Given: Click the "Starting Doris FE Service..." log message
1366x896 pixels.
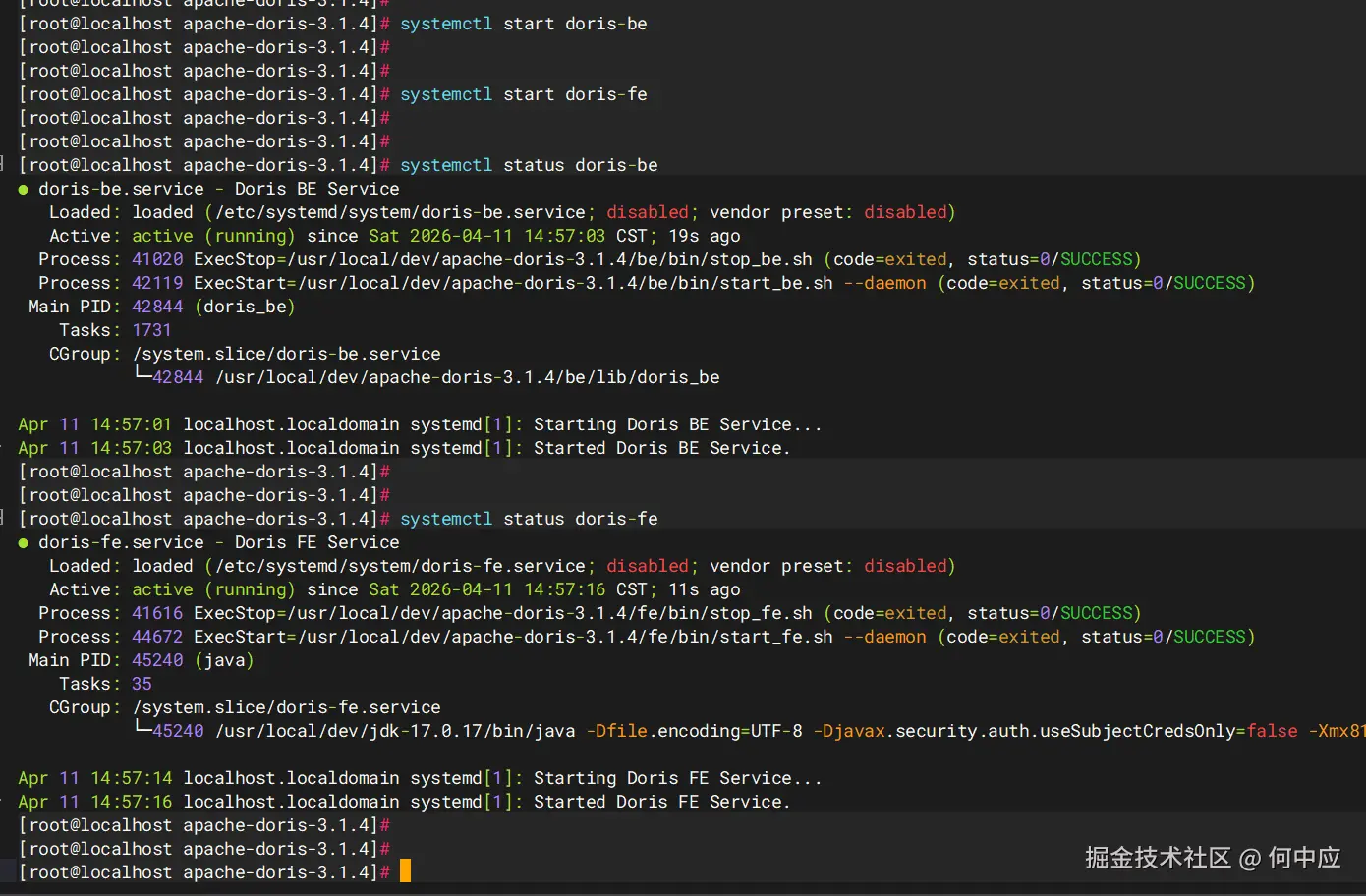Looking at the screenshot, I should pos(677,778).
